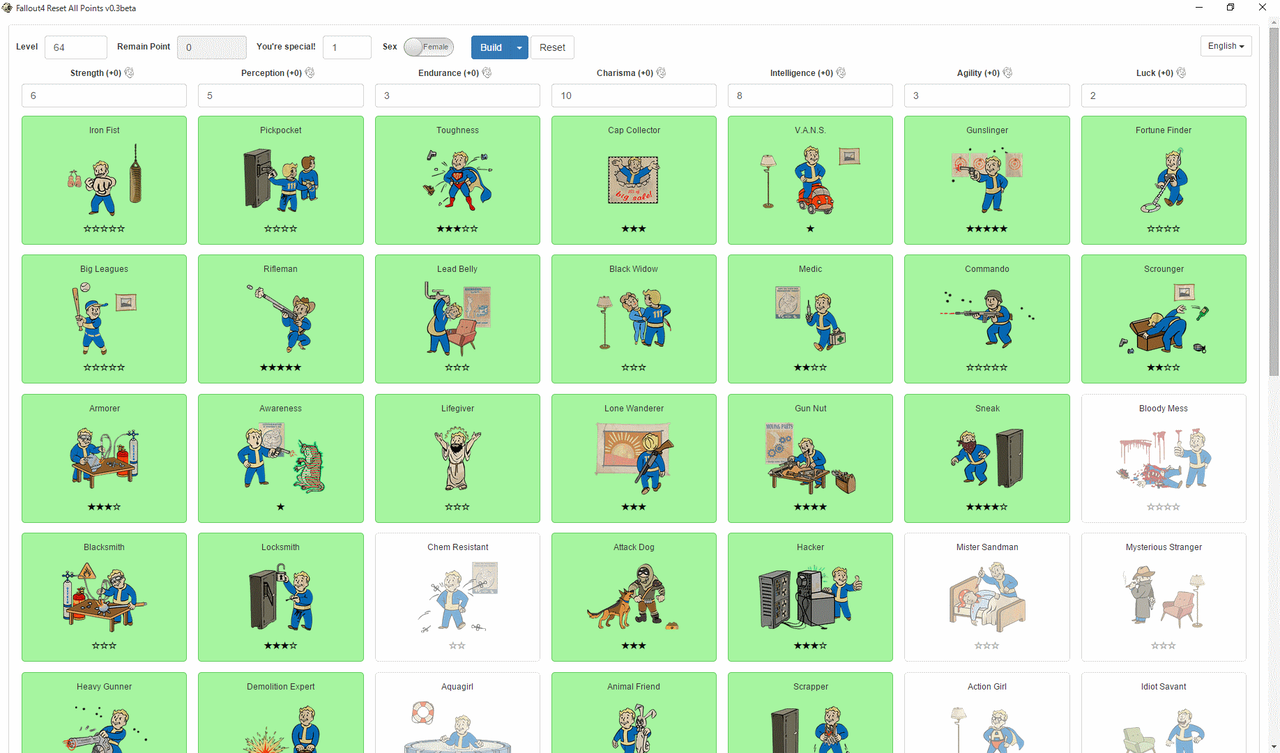Click the small icon beside the Strength label
1280x753 pixels.
(x=129, y=73)
